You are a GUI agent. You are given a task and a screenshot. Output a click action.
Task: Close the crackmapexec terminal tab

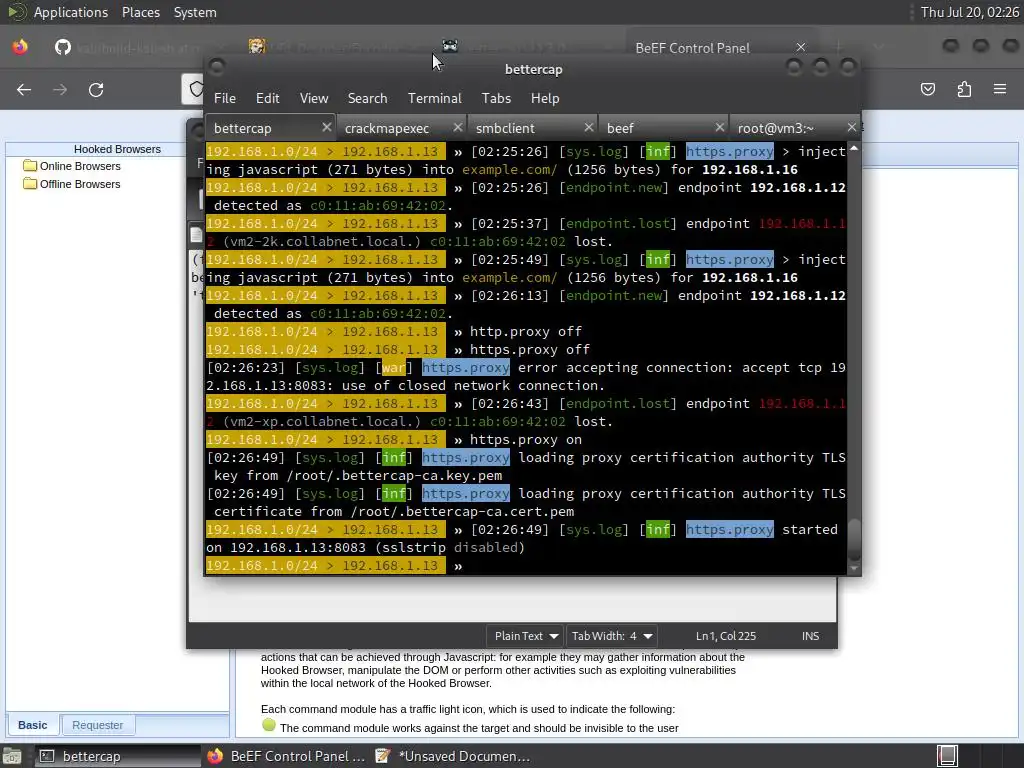pyautogui.click(x=457, y=127)
